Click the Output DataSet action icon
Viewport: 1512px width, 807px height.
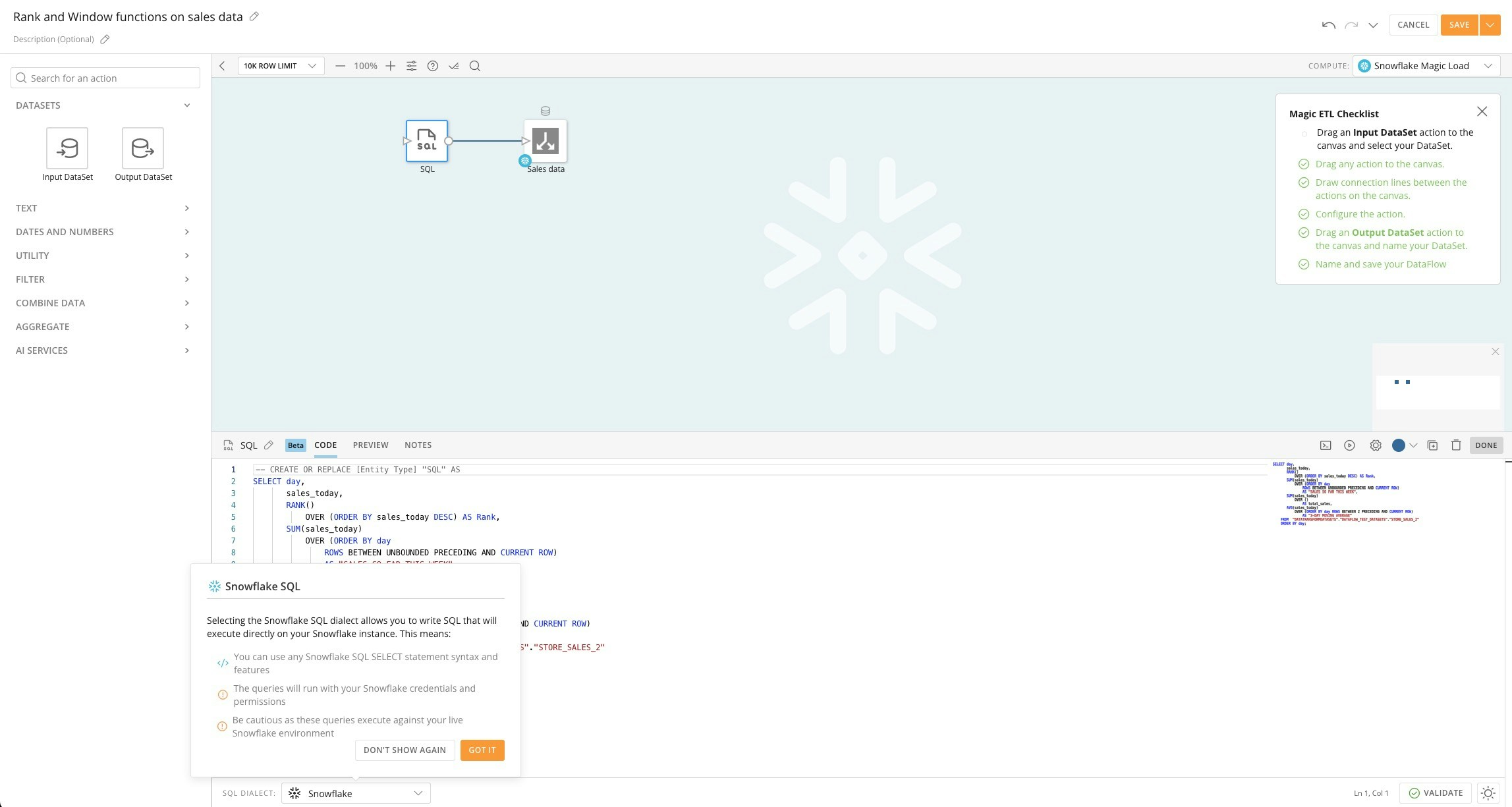(x=143, y=148)
